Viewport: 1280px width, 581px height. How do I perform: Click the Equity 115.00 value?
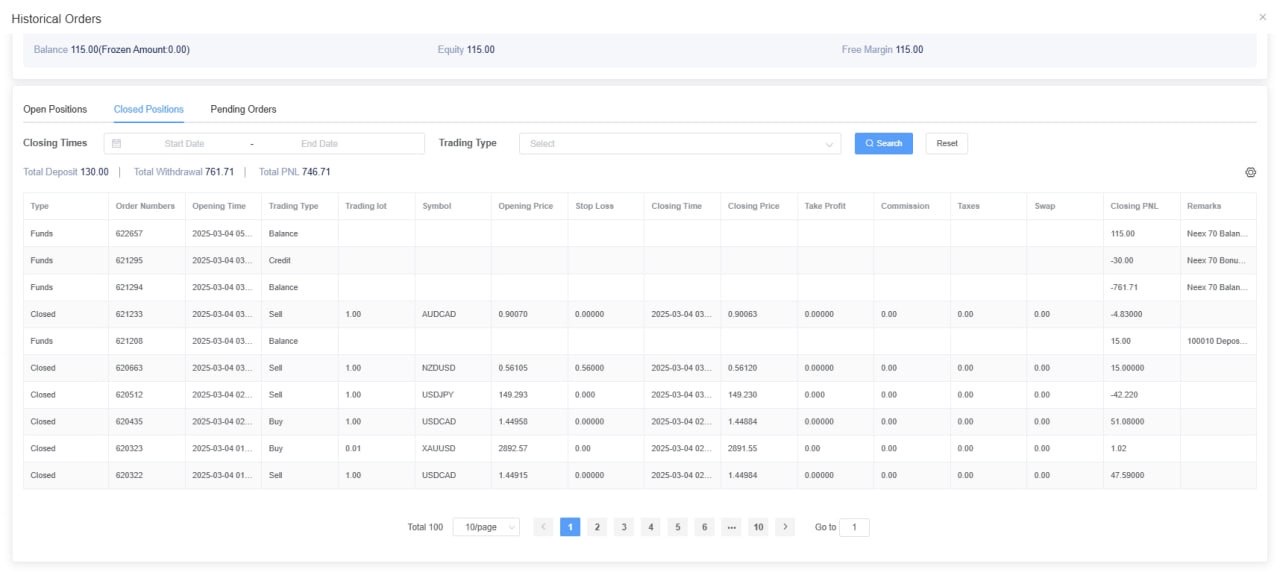click(x=466, y=50)
